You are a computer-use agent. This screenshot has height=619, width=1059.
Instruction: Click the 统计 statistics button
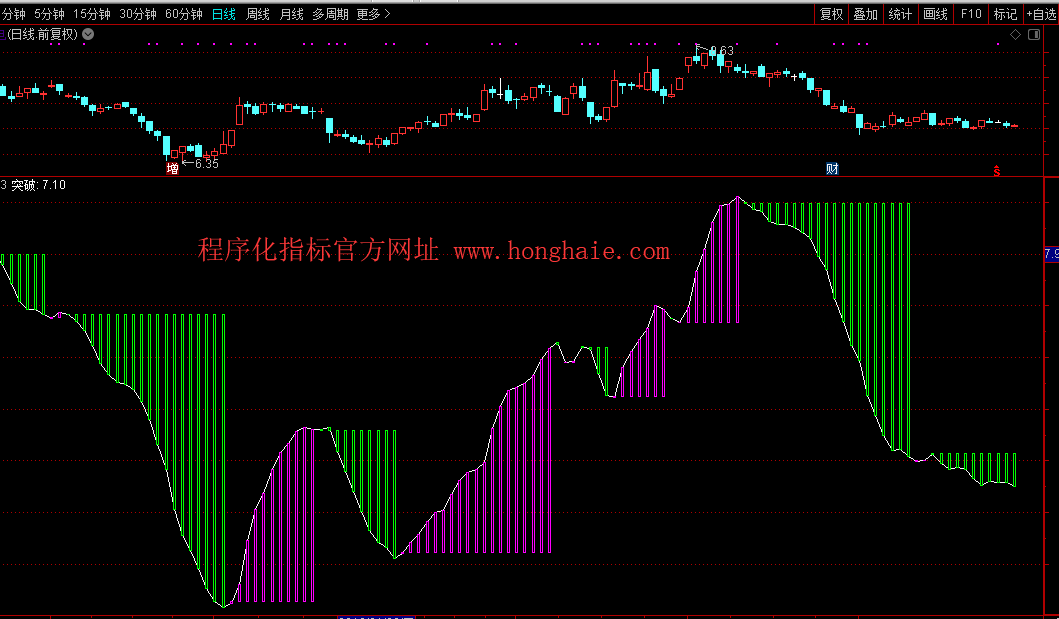[x=900, y=14]
